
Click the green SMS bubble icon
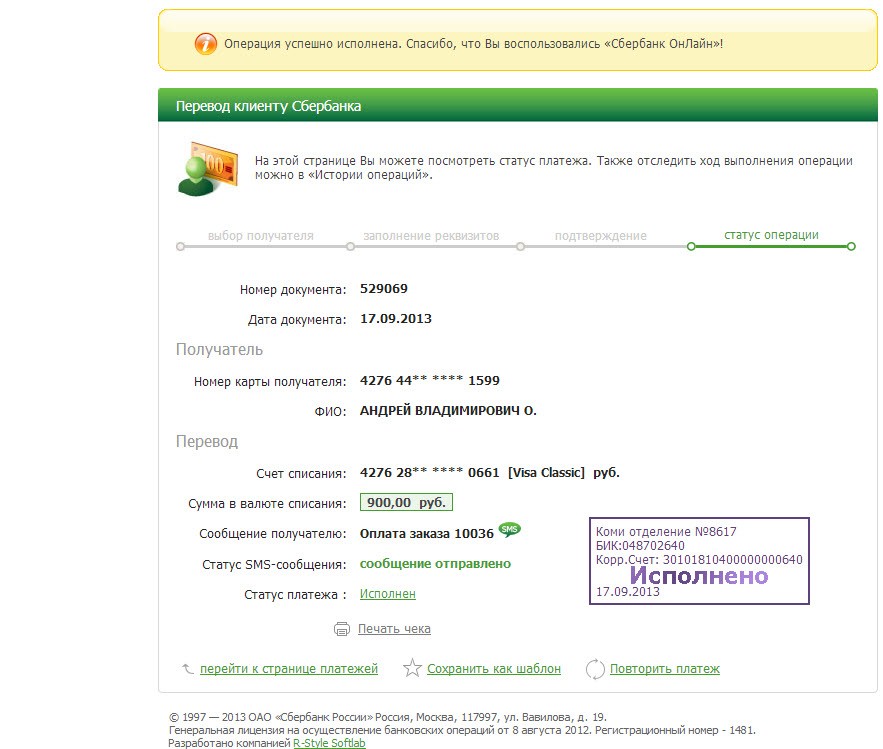pyautogui.click(x=510, y=529)
